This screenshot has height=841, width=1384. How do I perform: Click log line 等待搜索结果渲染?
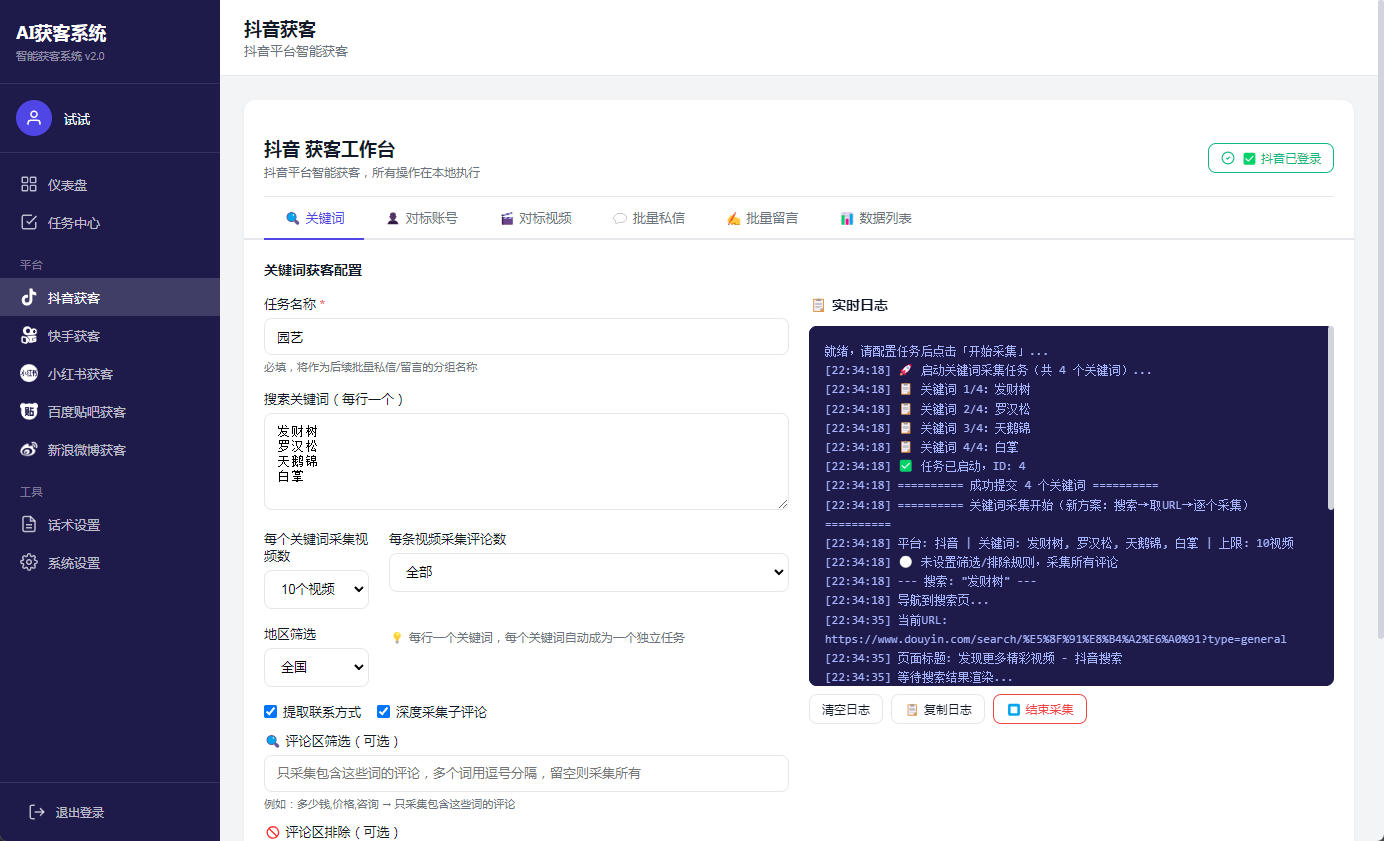(x=919, y=677)
